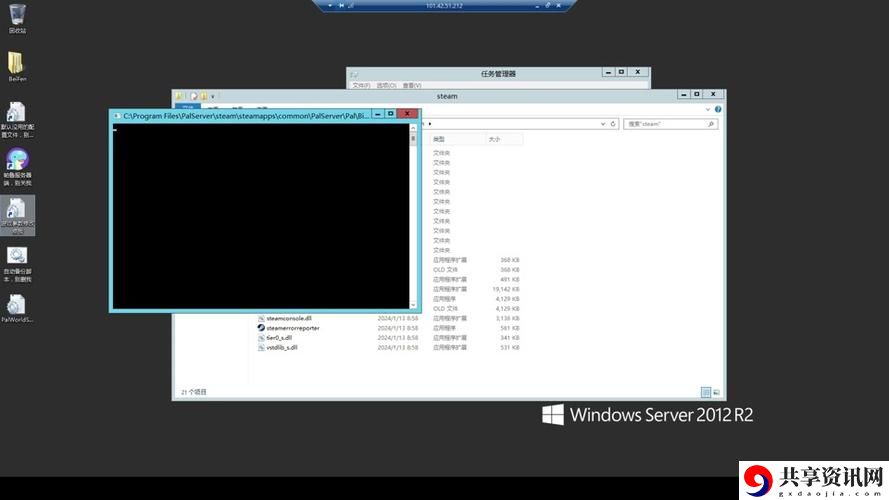Select the desktop shortcut directly below BeiFen folder

(17, 119)
